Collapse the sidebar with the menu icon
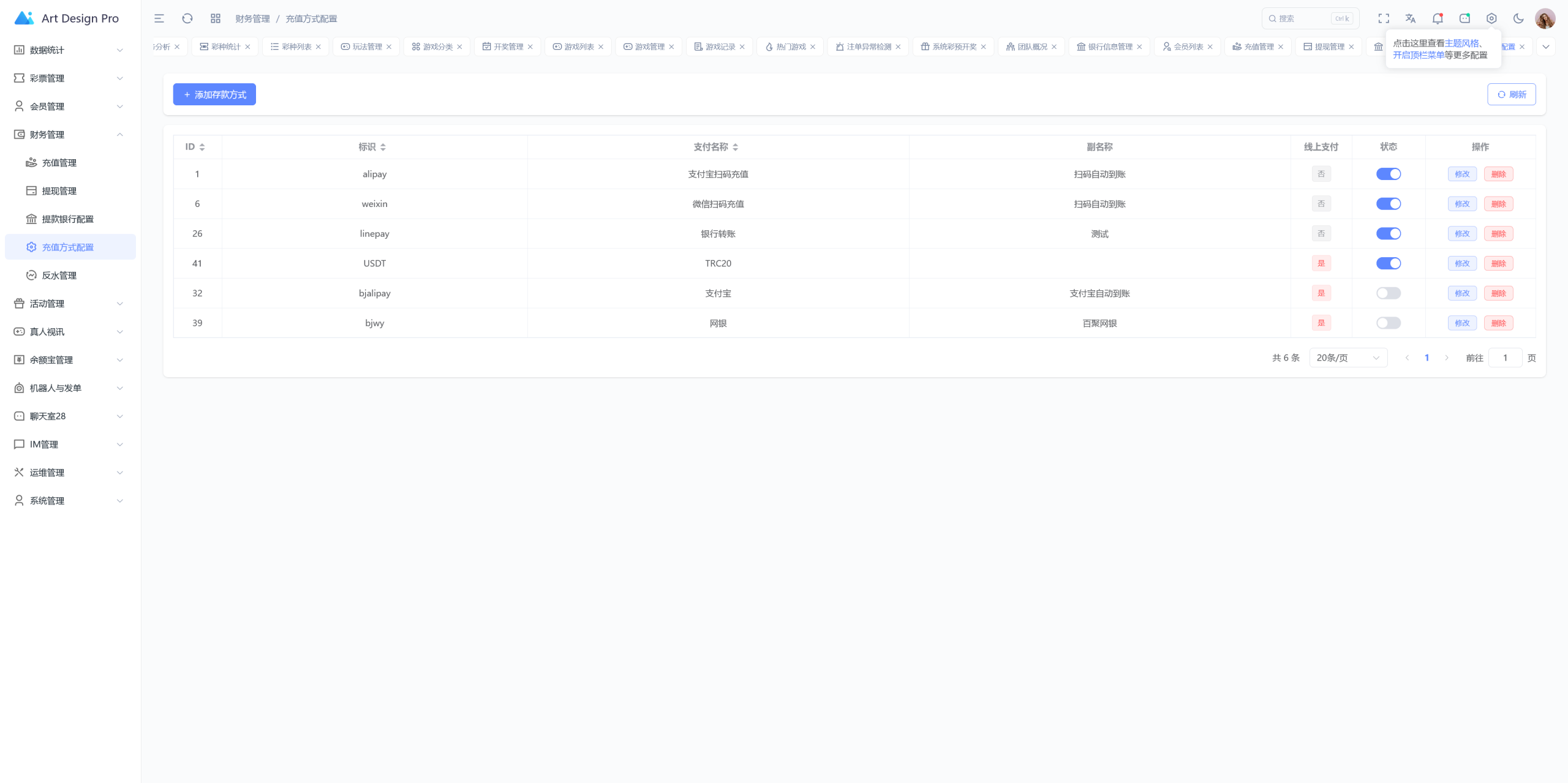Viewport: 1568px width, 783px height. coord(159,18)
